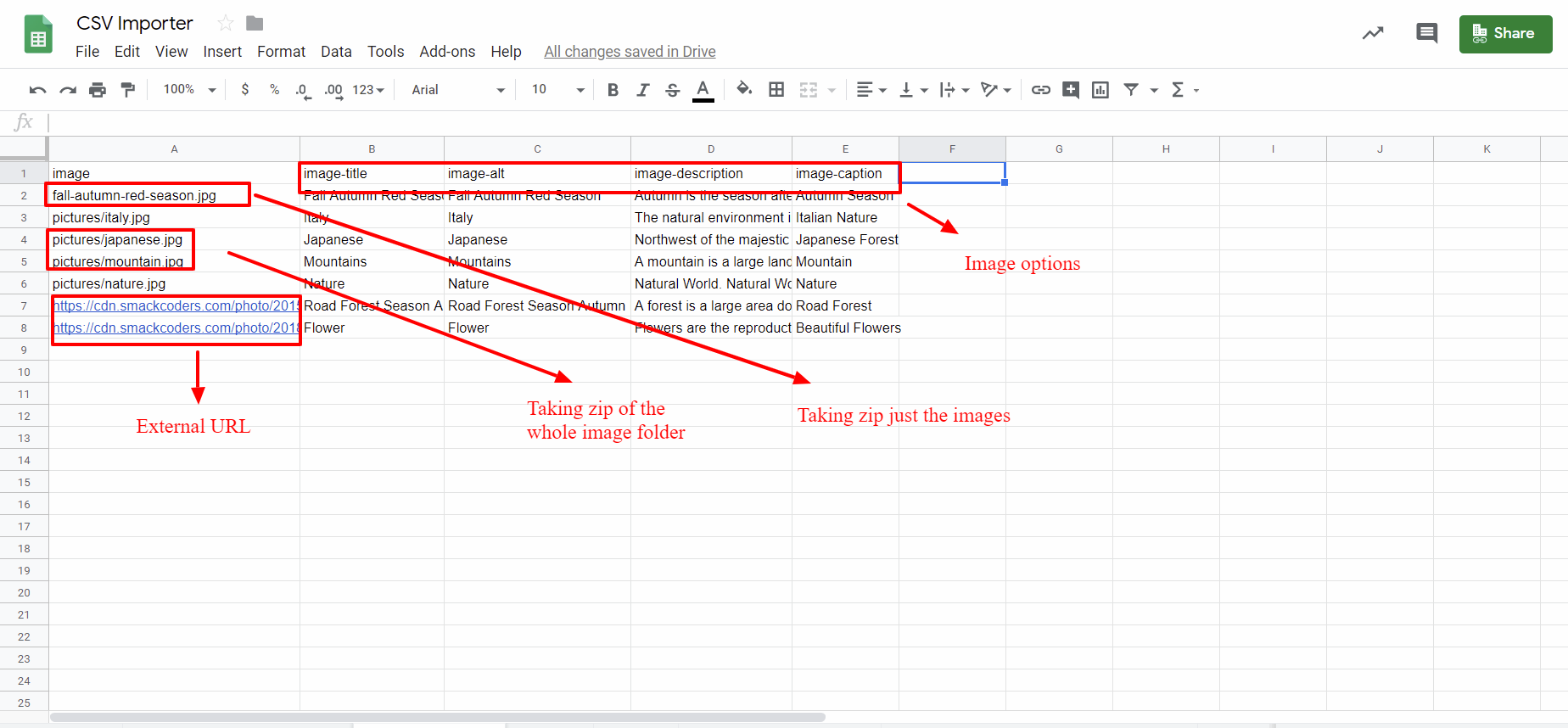The image size is (1568, 728).
Task: Click the Insert comment icon
Action: point(1071,90)
